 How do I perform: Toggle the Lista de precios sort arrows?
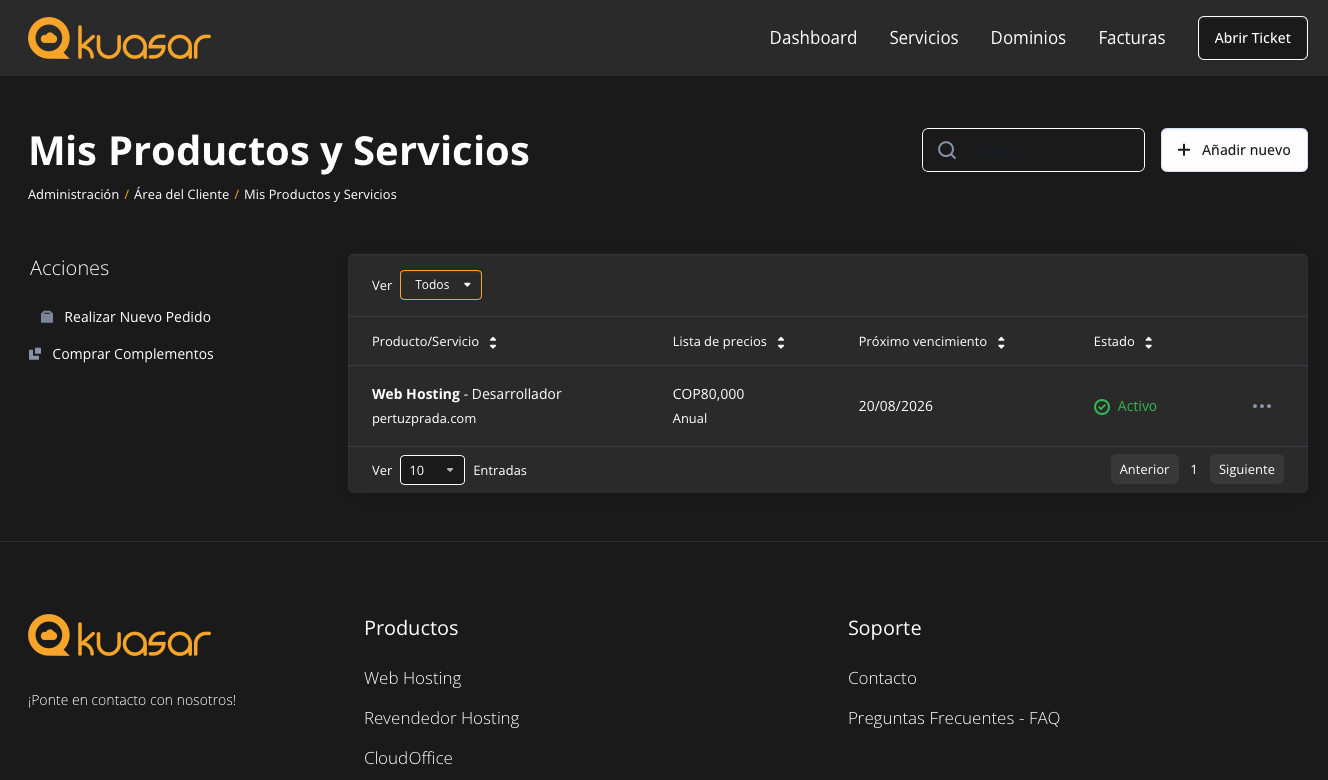[780, 341]
